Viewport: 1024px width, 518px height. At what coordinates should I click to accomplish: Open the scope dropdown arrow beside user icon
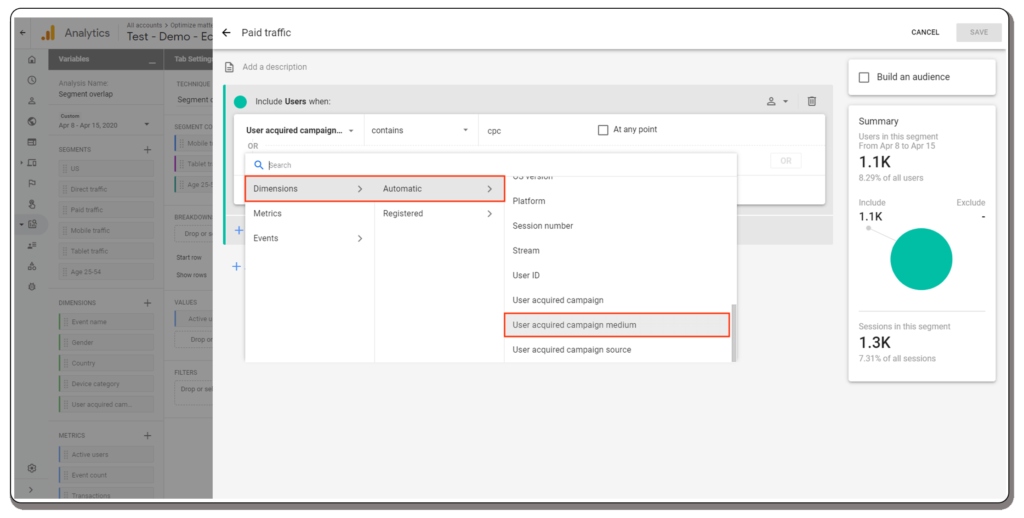coord(786,102)
